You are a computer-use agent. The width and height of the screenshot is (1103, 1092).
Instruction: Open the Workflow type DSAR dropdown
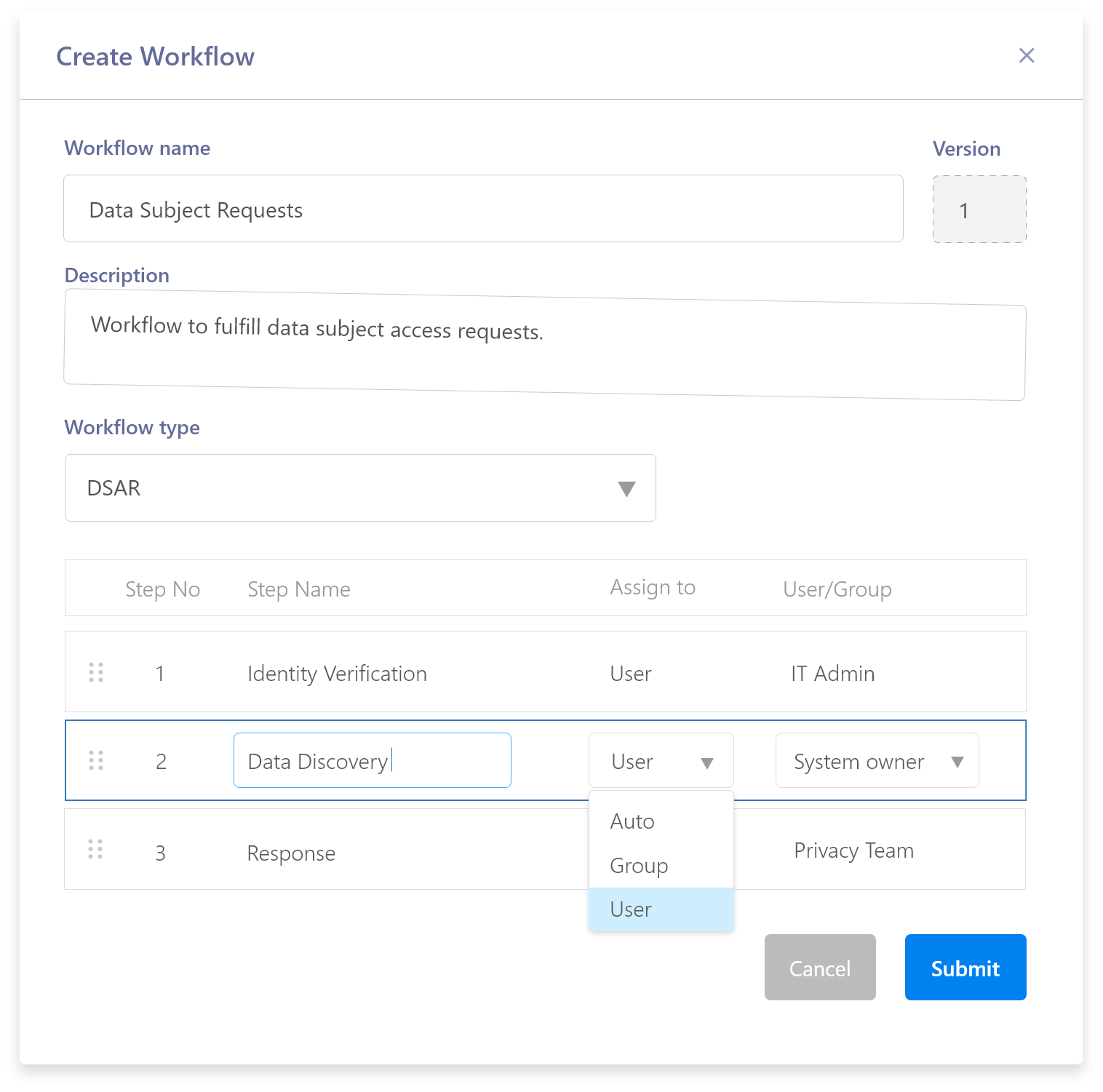[360, 488]
